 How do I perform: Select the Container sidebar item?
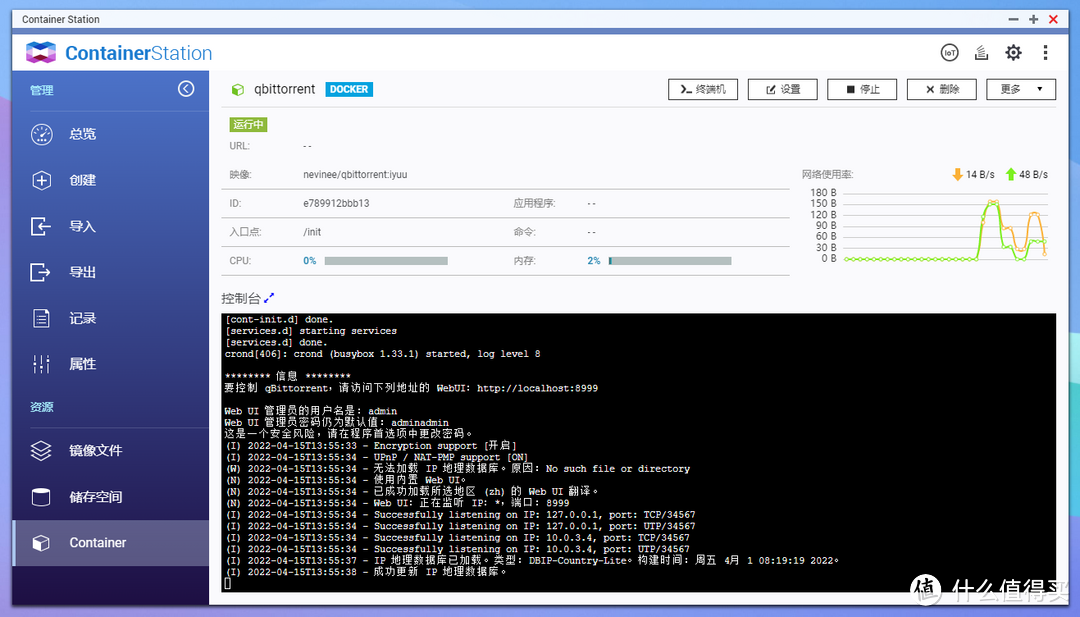click(x=110, y=543)
